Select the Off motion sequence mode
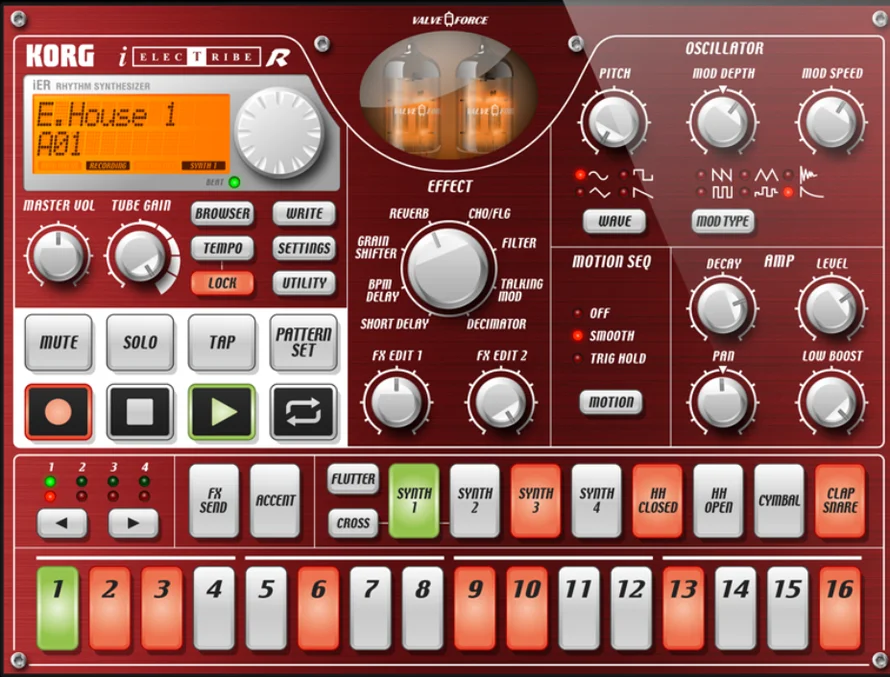This screenshot has width=890, height=677. [593, 313]
